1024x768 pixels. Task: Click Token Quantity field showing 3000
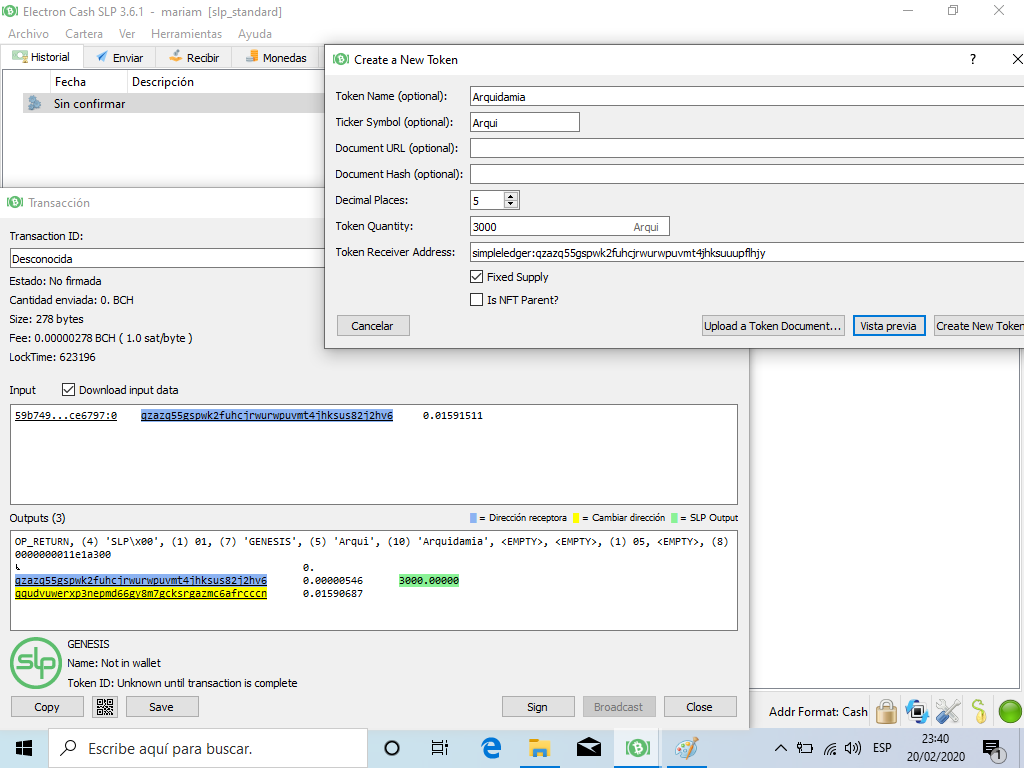[x=569, y=226]
